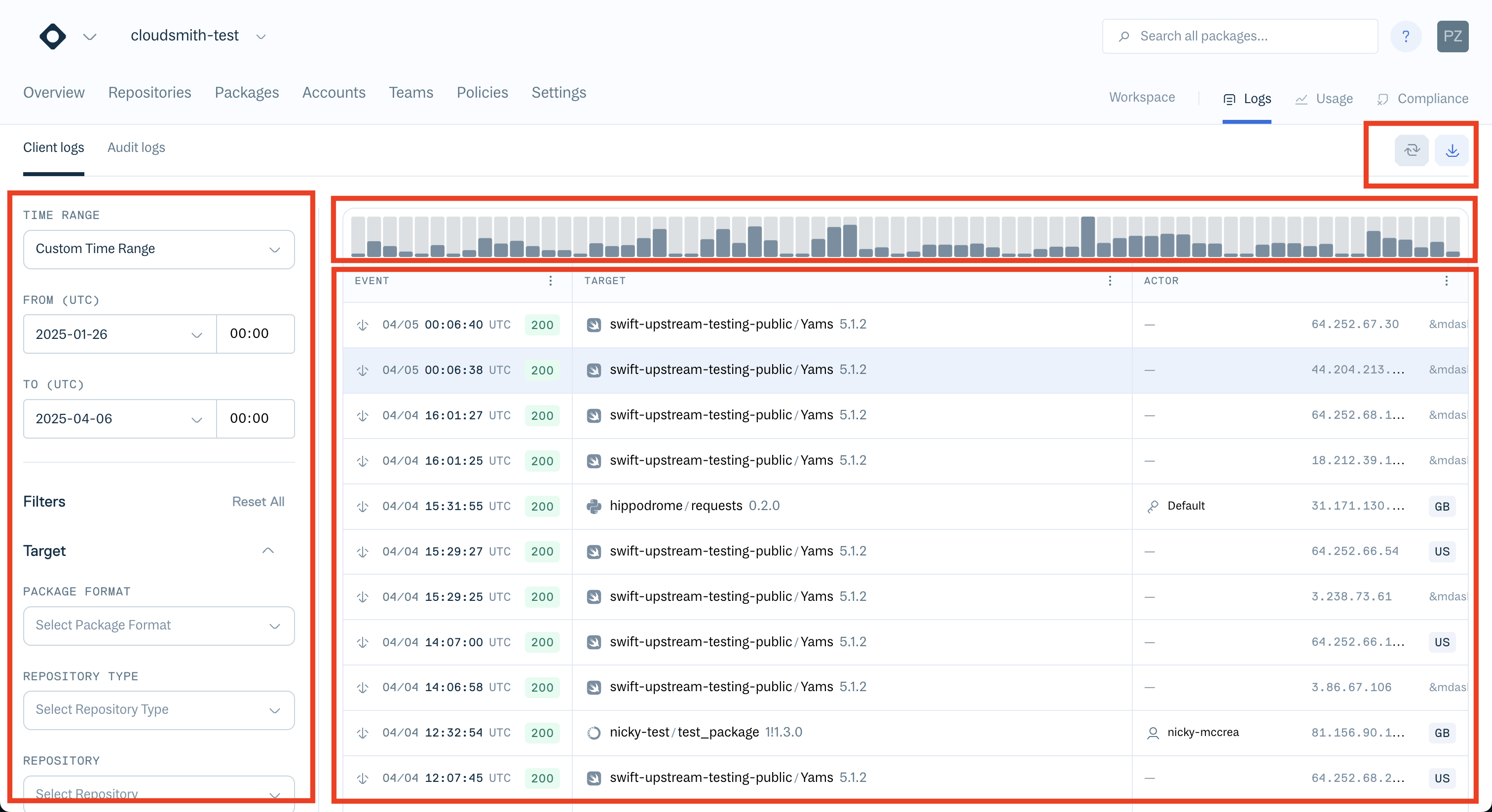Viewport: 1492px width, 812px height.
Task: Click the Reset All filters link
Action: 258,502
